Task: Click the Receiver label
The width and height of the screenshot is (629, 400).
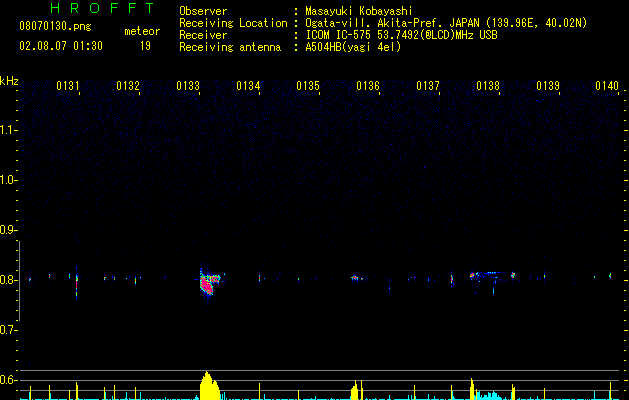Action: coord(203,35)
